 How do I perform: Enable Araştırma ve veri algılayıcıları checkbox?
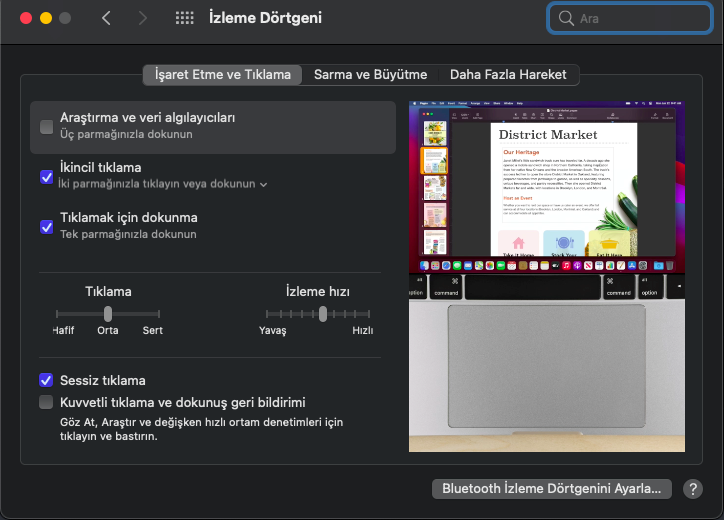tap(46, 126)
